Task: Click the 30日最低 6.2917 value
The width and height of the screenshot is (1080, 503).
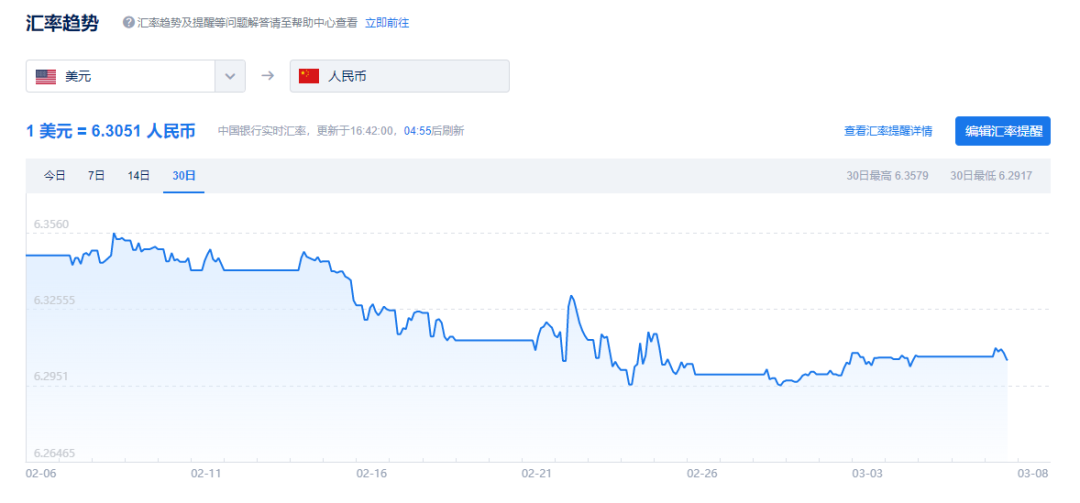Action: (991, 176)
